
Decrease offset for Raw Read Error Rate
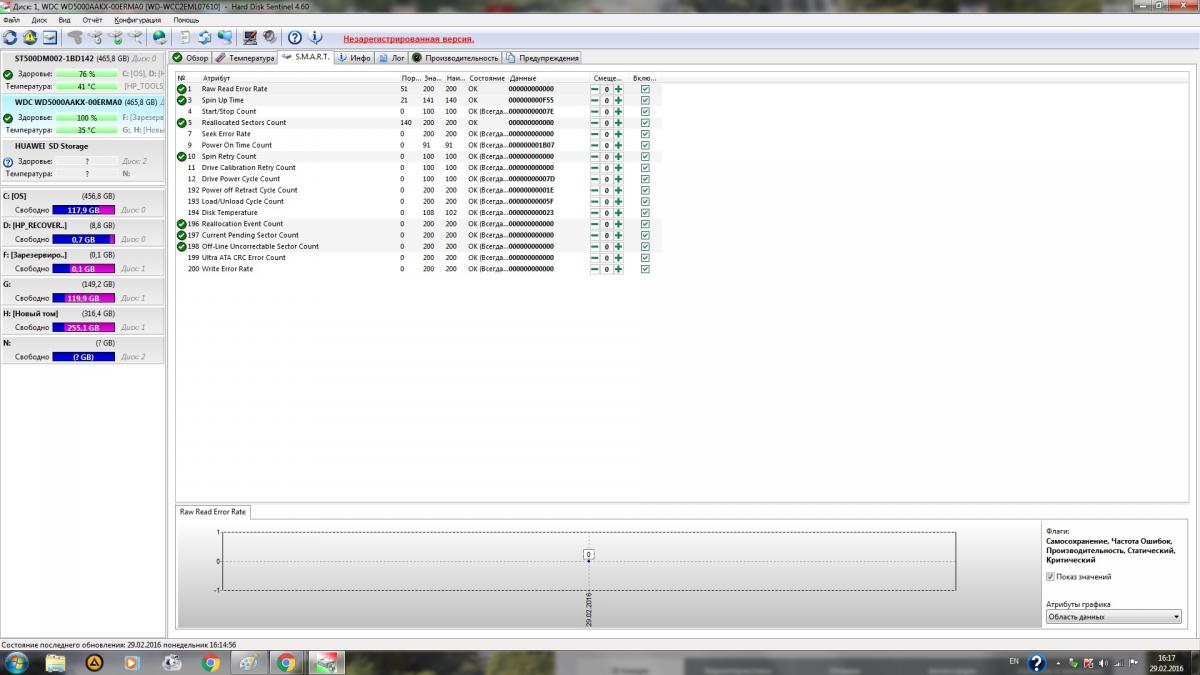point(595,89)
